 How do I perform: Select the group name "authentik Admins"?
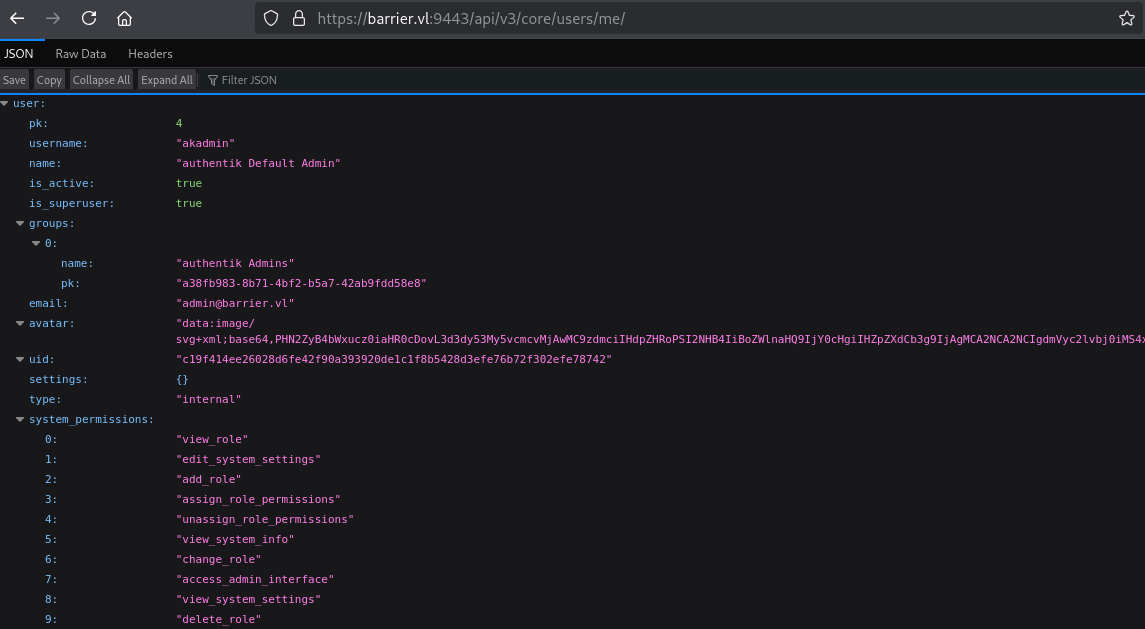coord(235,264)
